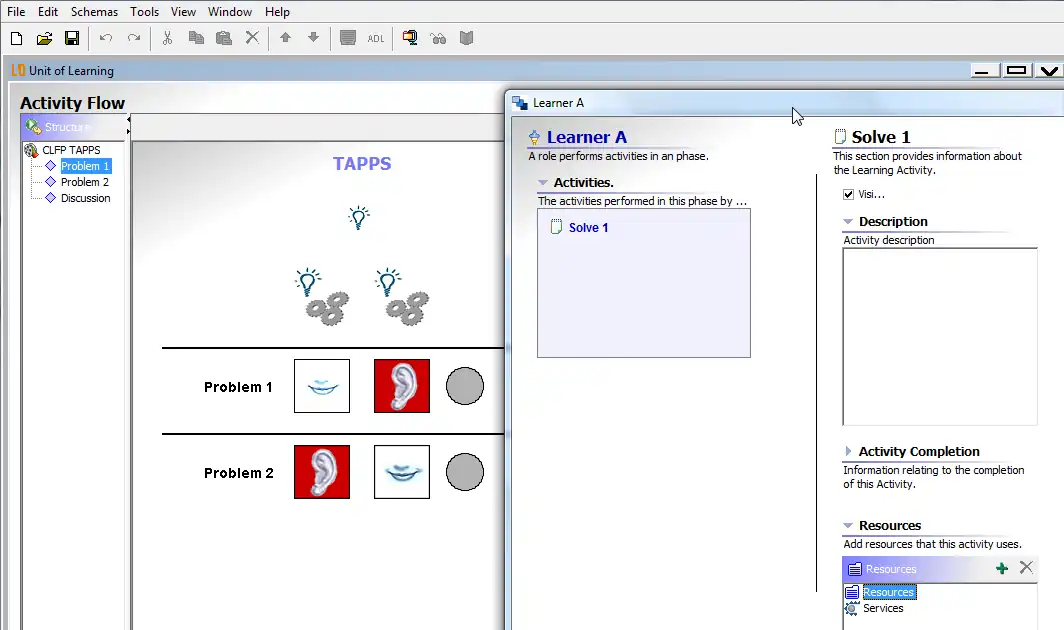Viewport: 1064px width, 630px height.
Task: Collapse the Description section
Action: coord(848,222)
